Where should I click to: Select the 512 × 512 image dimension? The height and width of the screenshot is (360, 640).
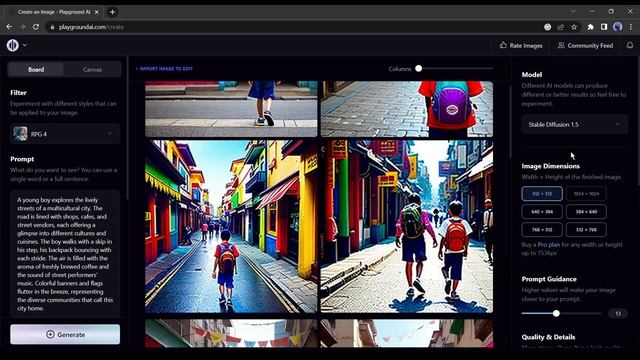542,193
